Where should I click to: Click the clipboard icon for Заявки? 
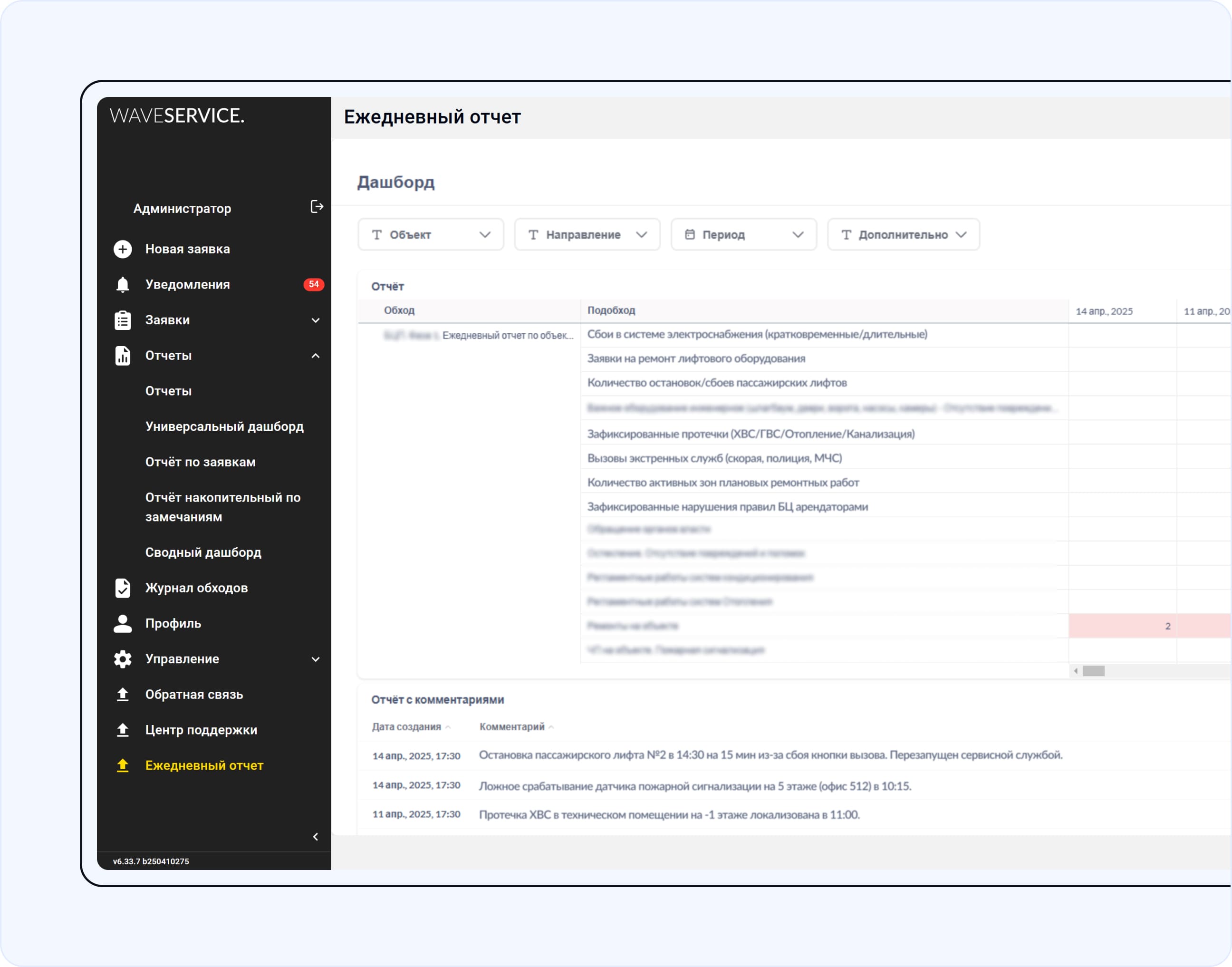point(123,320)
